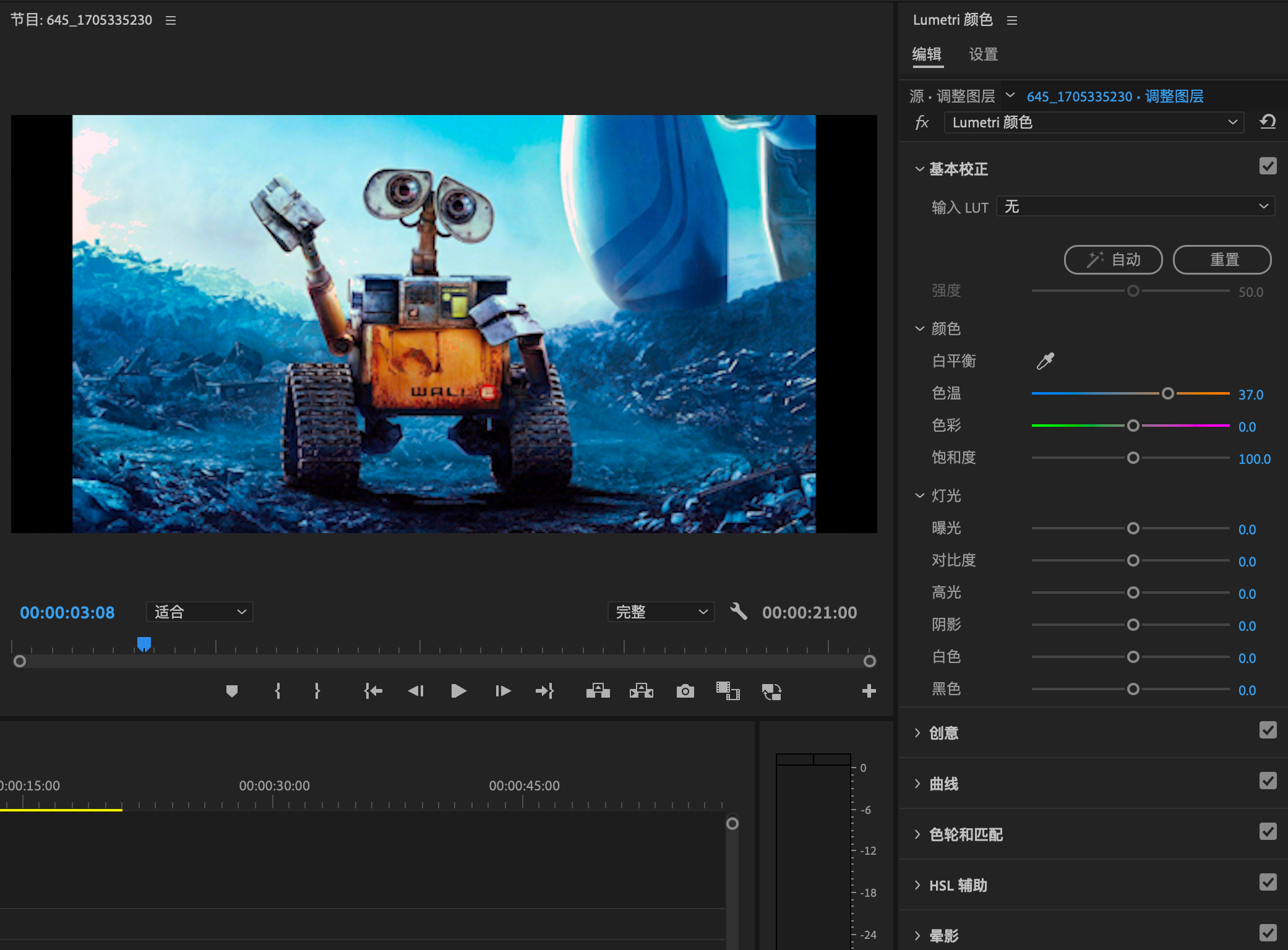This screenshot has width=1288, height=950.
Task: Collapse the 灯光 subsection
Action: 919,495
